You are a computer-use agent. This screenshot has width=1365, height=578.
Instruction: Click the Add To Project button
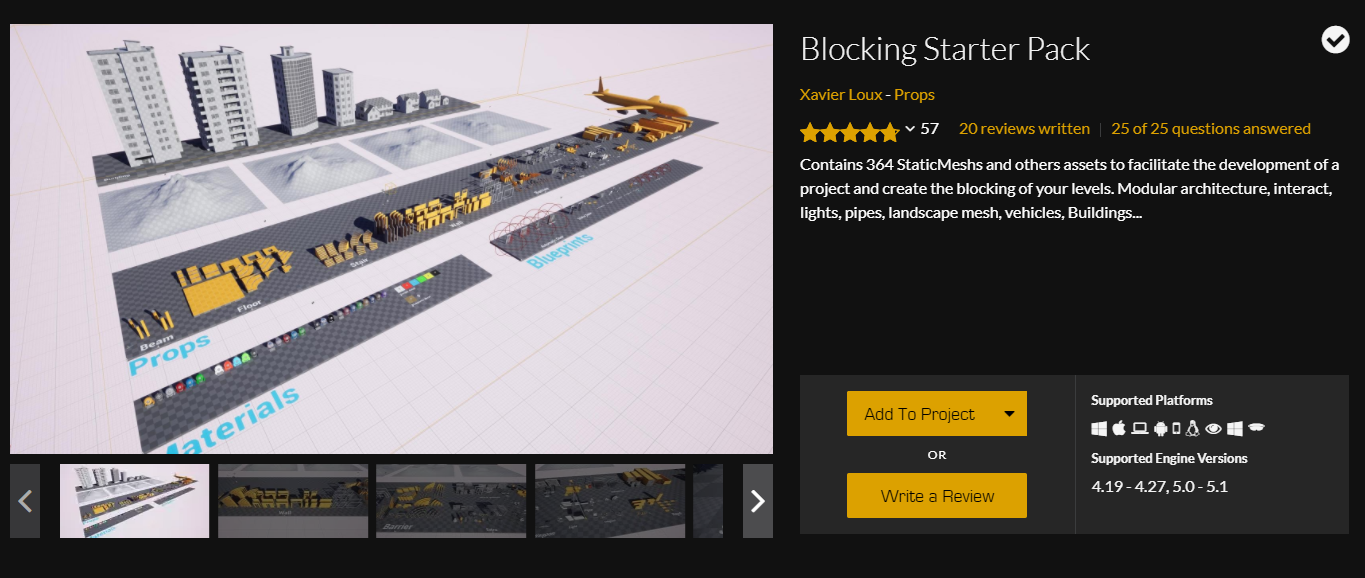coord(919,414)
